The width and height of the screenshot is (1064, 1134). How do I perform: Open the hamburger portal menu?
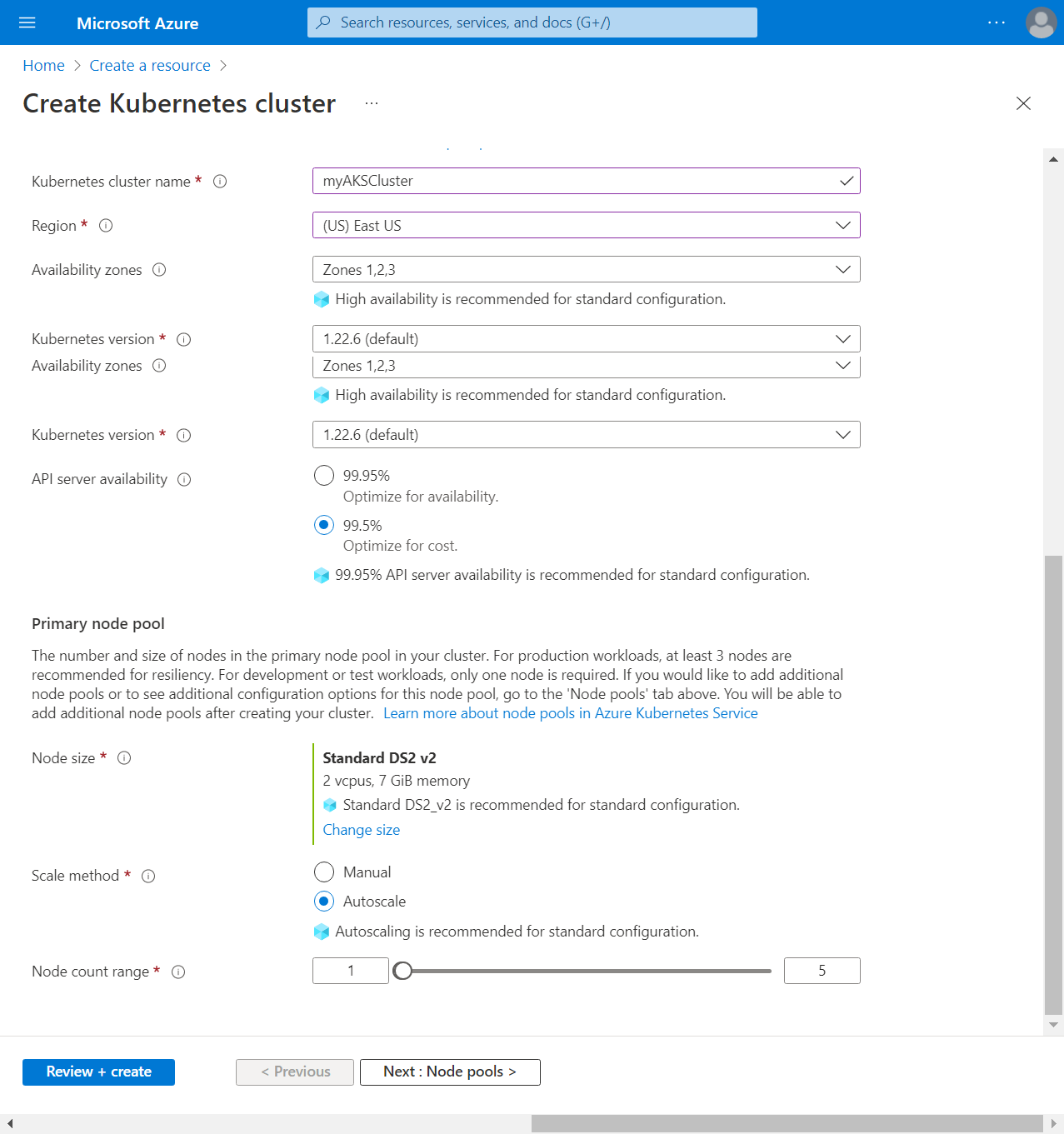click(x=27, y=22)
